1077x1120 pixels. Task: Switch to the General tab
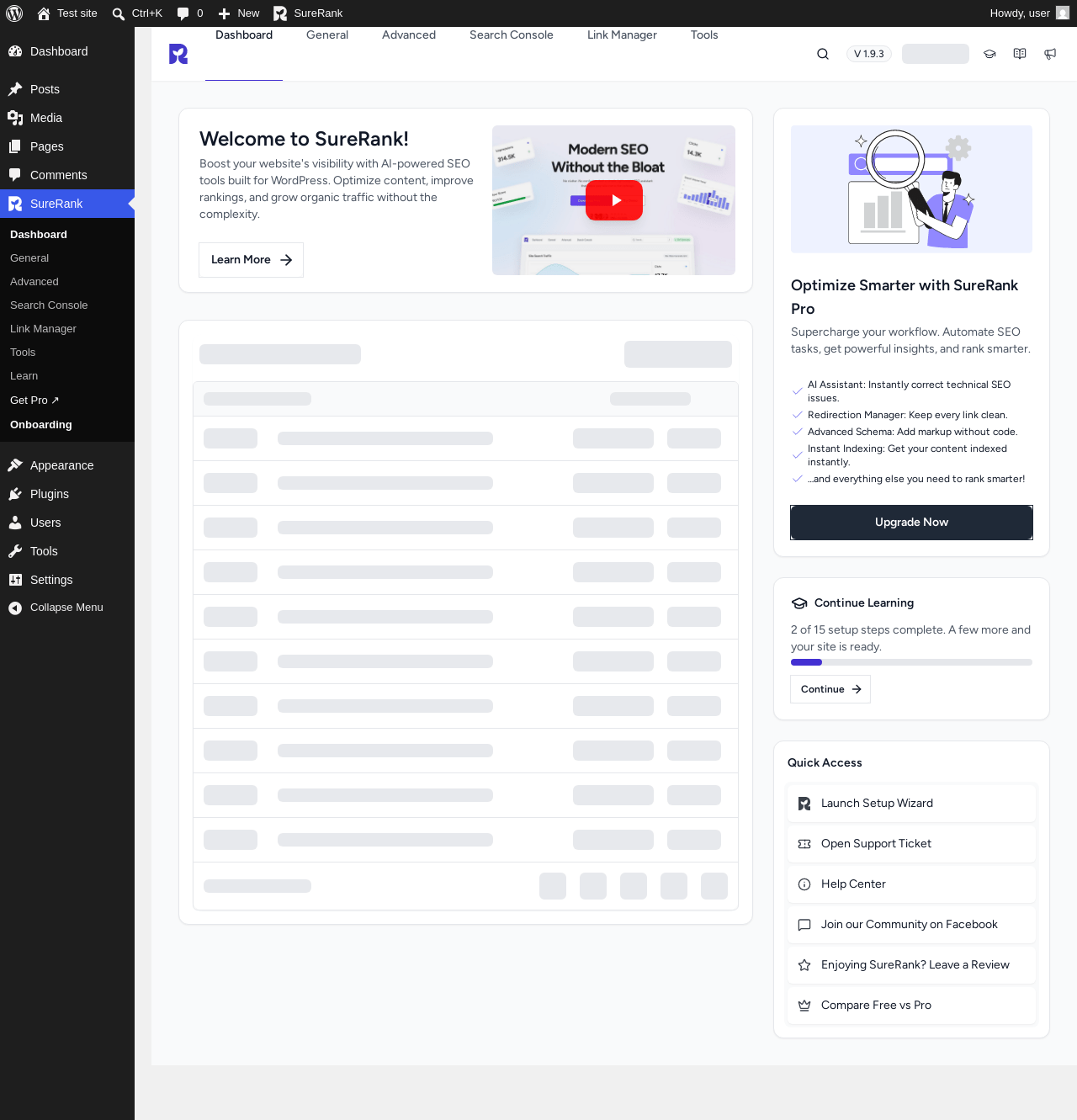click(x=327, y=35)
